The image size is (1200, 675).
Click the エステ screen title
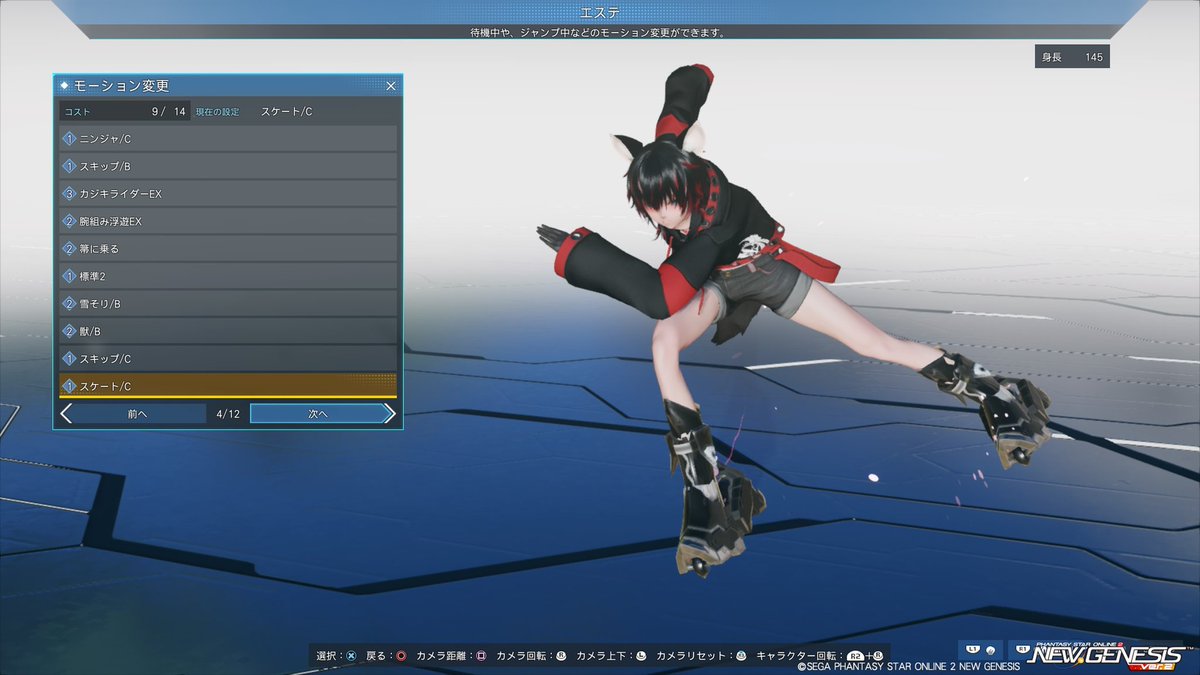pyautogui.click(x=600, y=12)
